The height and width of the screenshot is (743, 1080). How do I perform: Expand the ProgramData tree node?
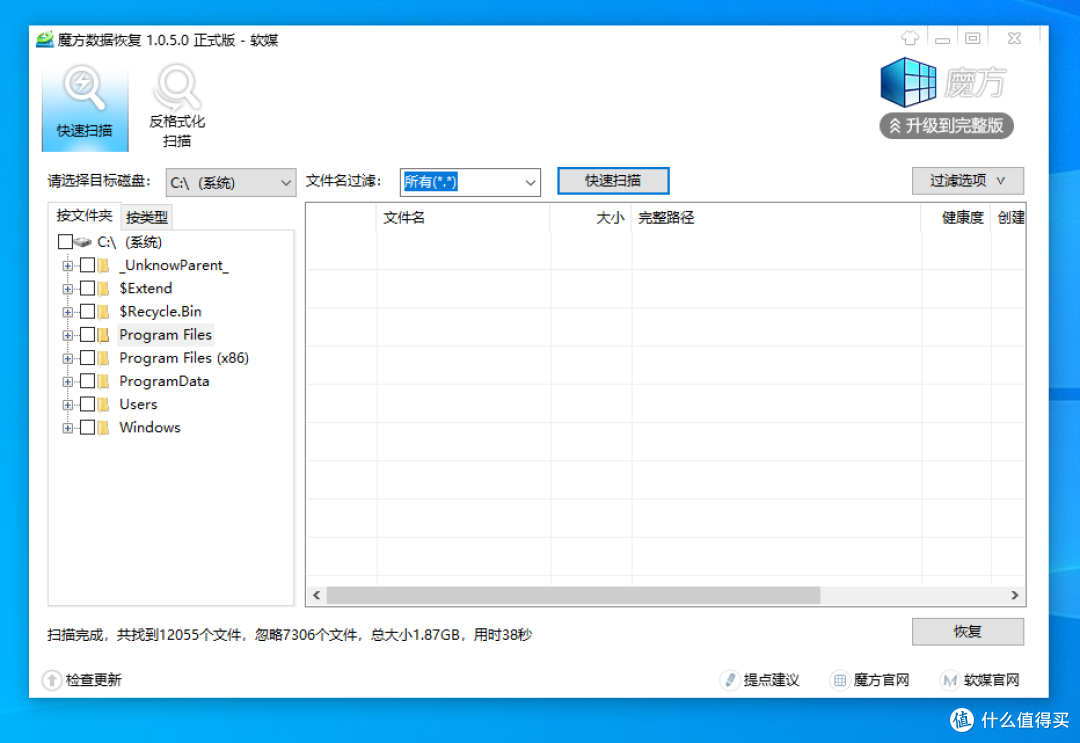click(68, 381)
